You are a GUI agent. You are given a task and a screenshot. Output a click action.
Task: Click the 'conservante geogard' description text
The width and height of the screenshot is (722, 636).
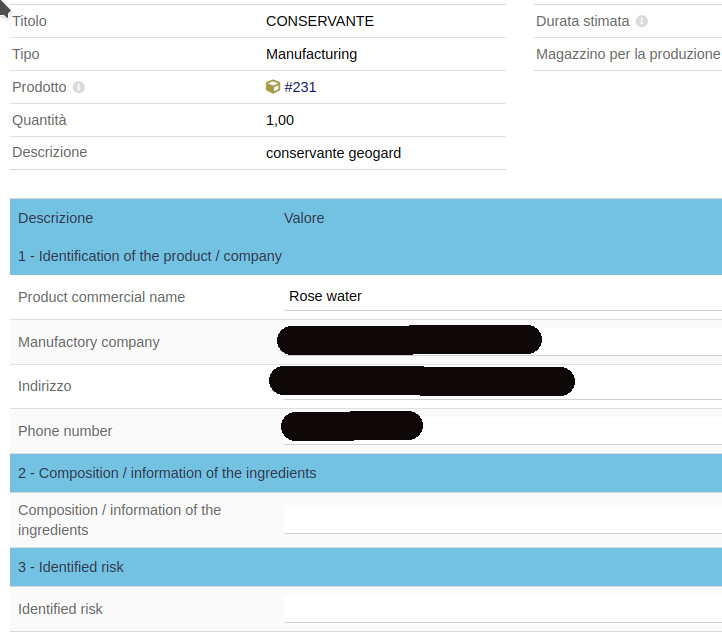click(333, 153)
